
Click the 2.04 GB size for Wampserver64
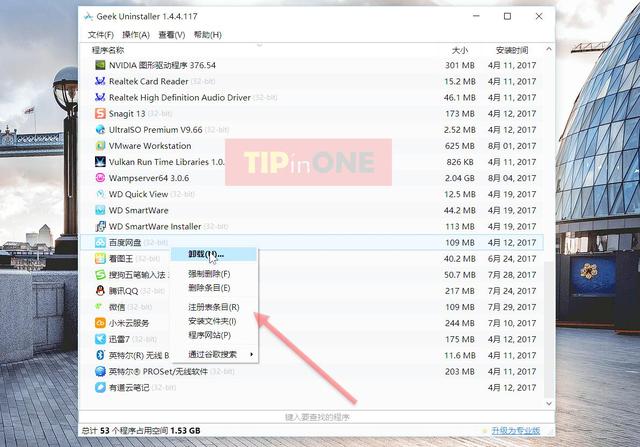click(x=460, y=178)
